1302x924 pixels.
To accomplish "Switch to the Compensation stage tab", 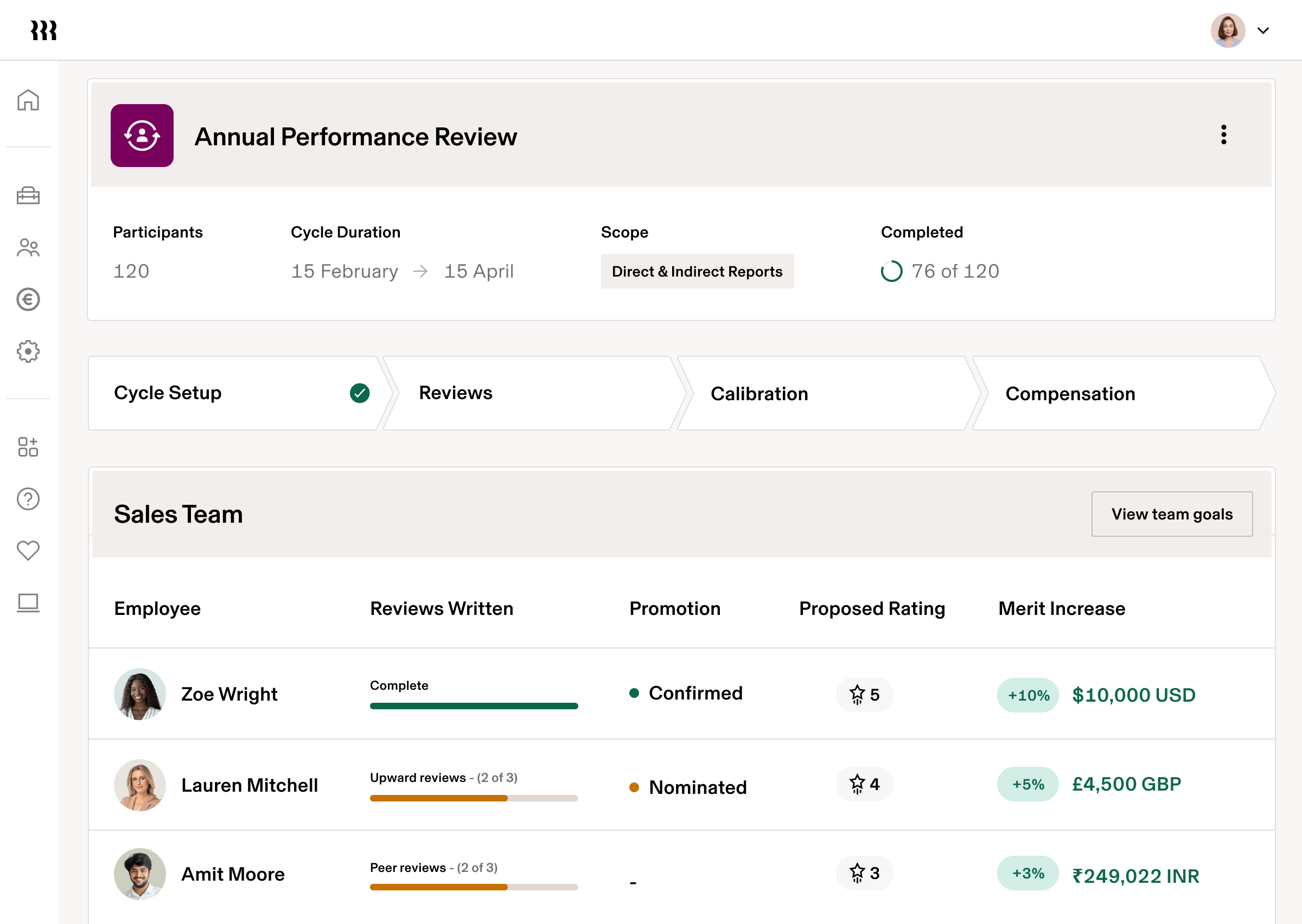I will [1070, 393].
